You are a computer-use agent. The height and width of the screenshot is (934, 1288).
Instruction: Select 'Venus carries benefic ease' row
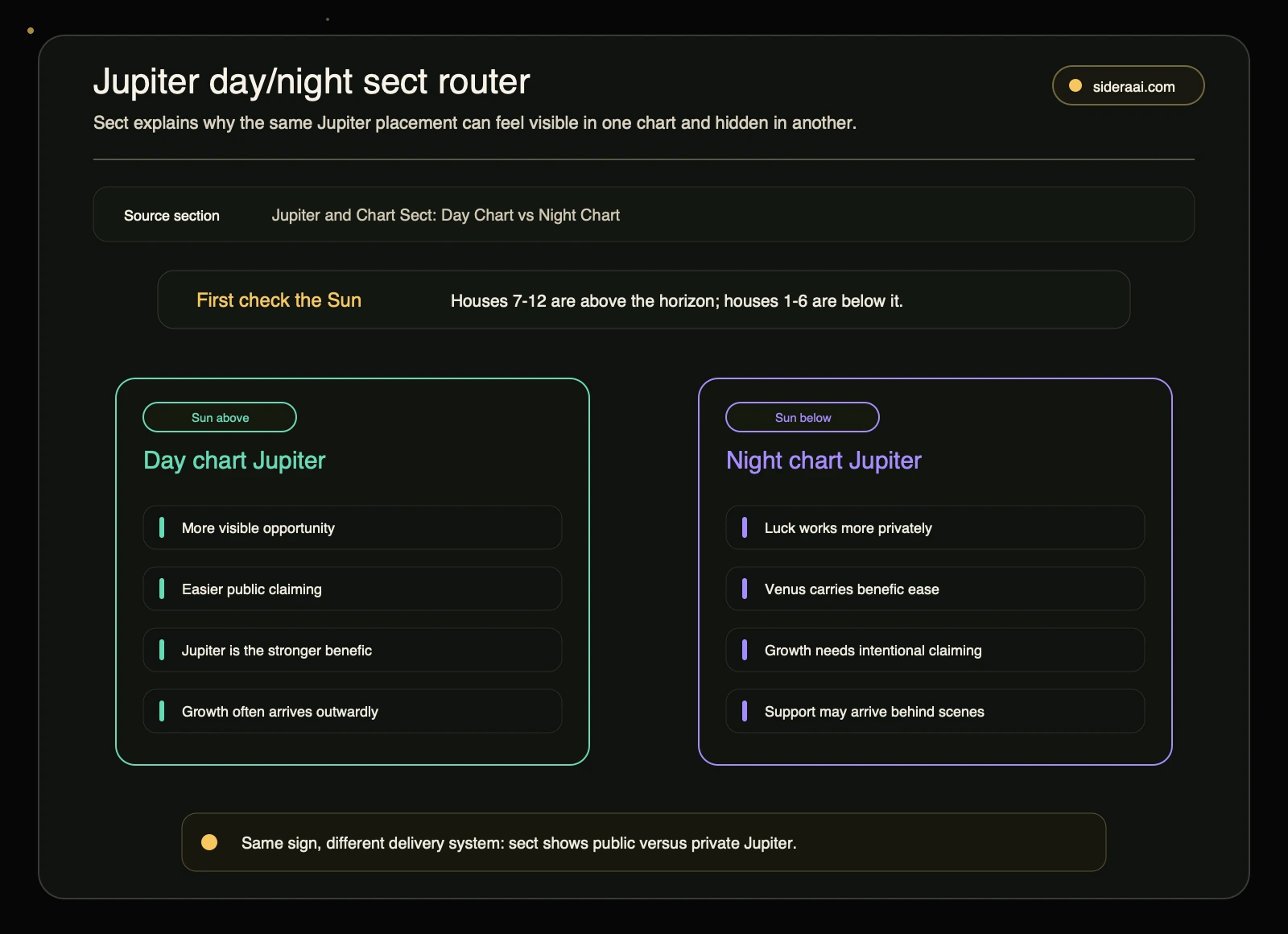click(x=935, y=589)
